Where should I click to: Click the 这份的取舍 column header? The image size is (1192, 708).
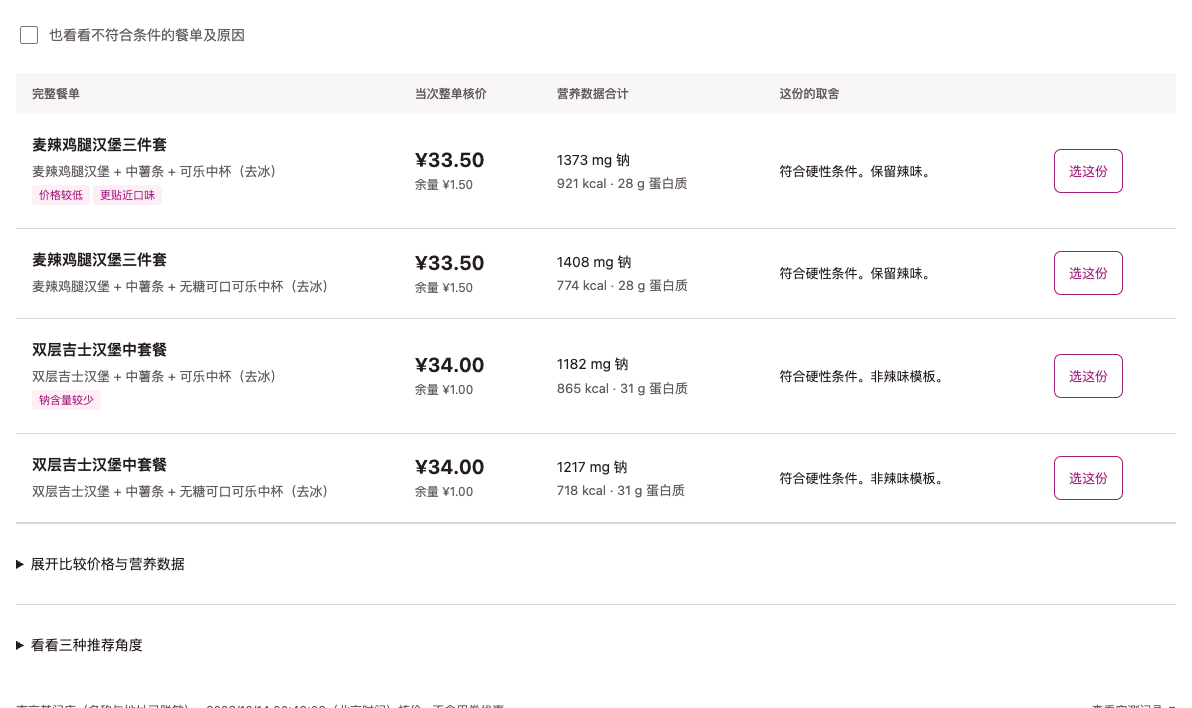(x=809, y=94)
